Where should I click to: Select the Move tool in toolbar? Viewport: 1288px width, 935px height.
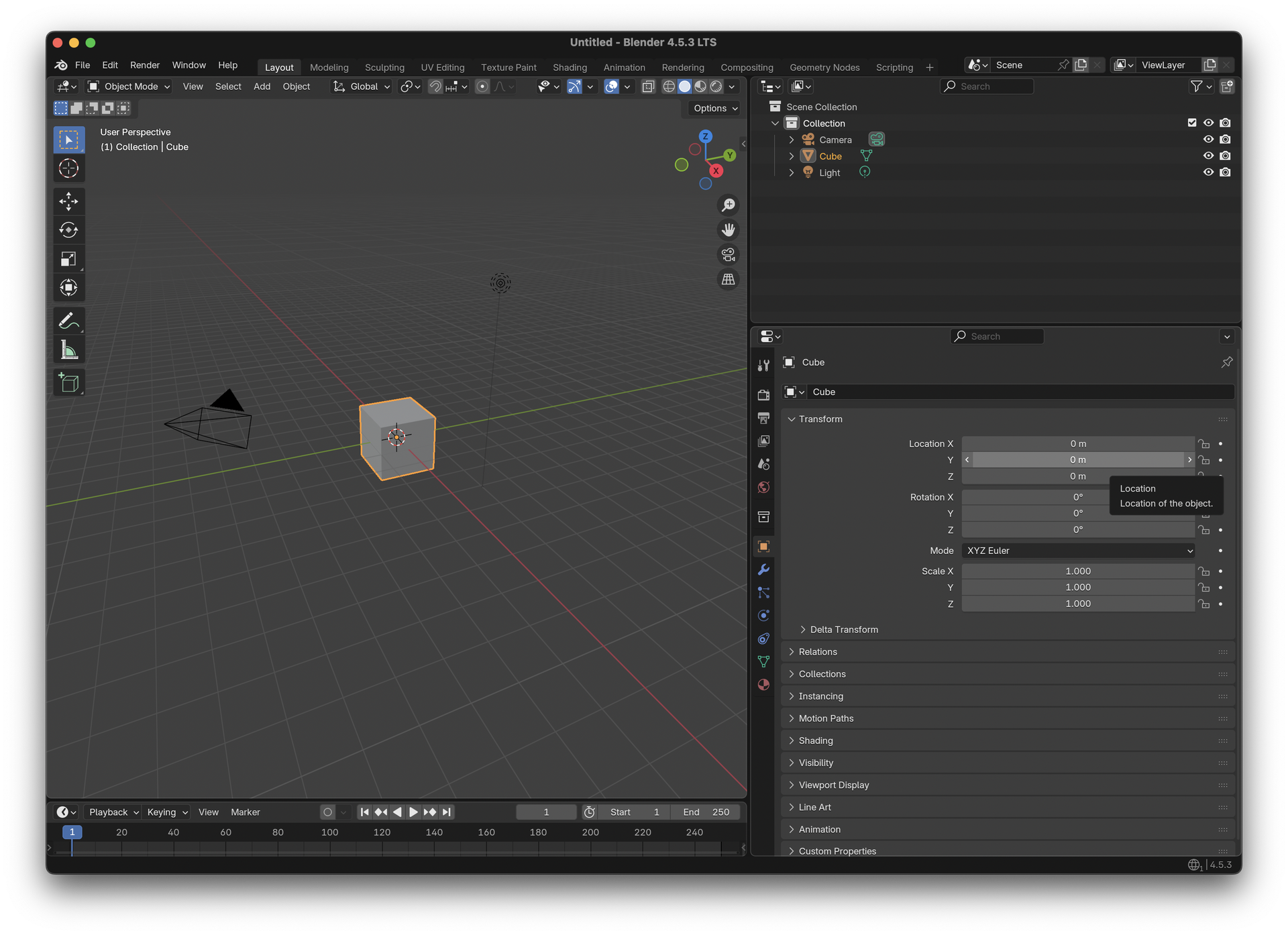click(x=68, y=201)
